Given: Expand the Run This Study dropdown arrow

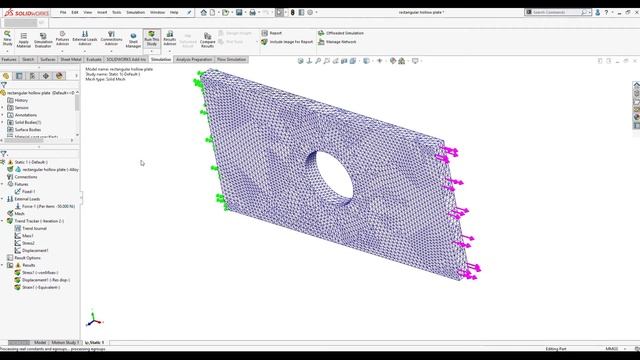Looking at the screenshot, I should click(x=152, y=51).
